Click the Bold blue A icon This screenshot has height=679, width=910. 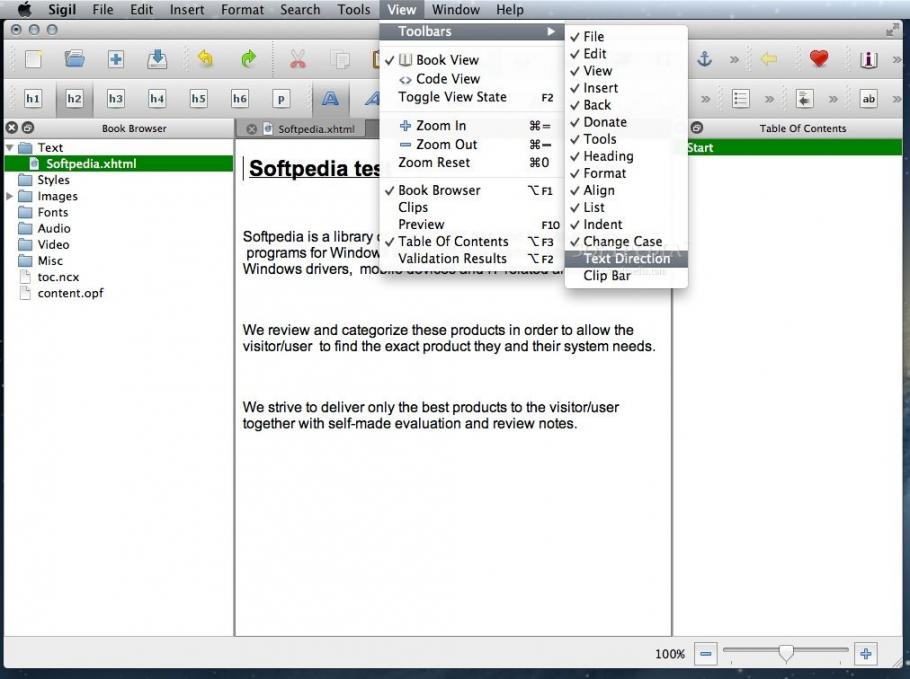click(x=330, y=99)
